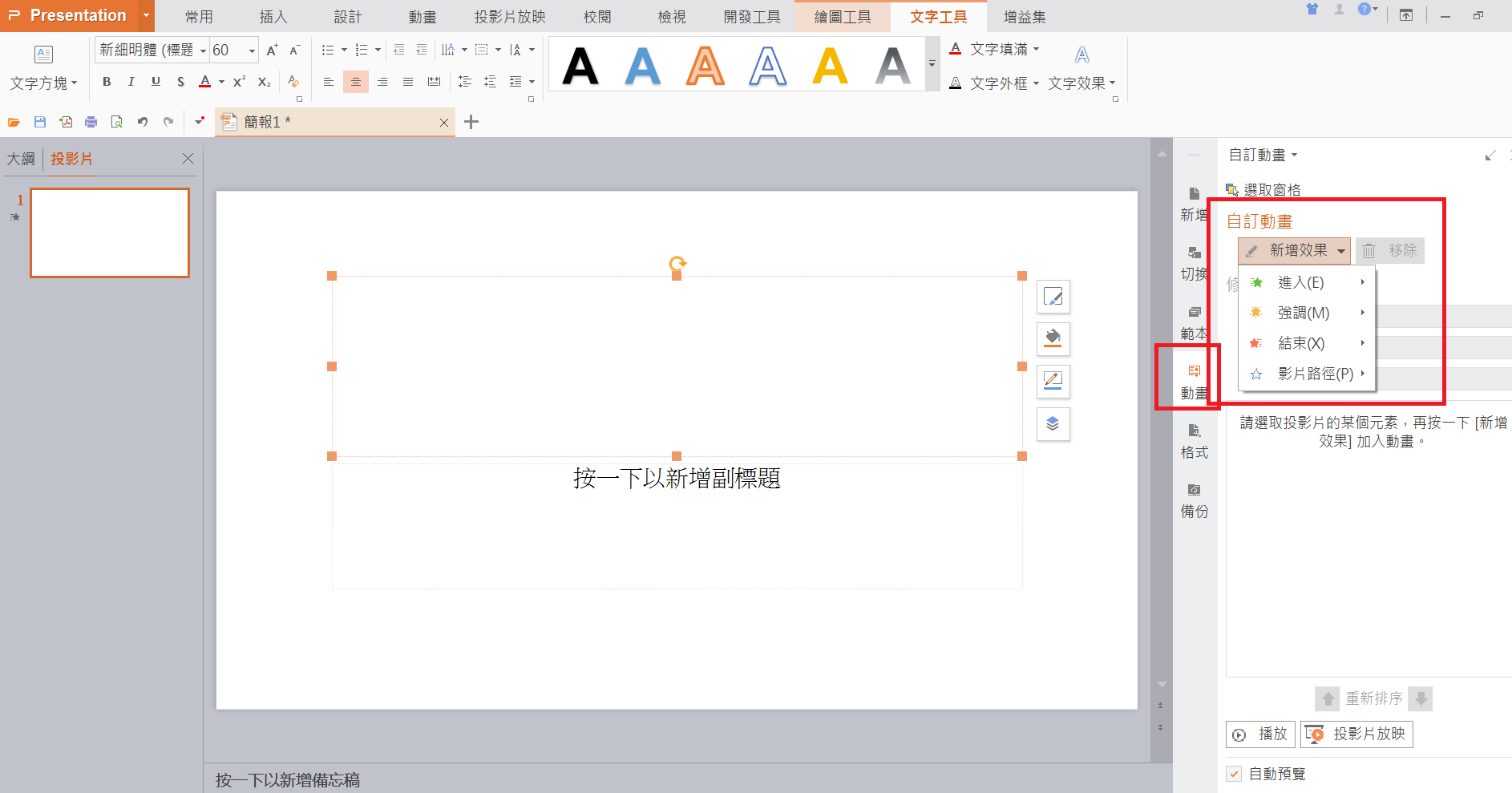The width and height of the screenshot is (1512, 793).
Task: Switch to the 投影片放映 ribbon tab
Action: pyautogui.click(x=510, y=17)
